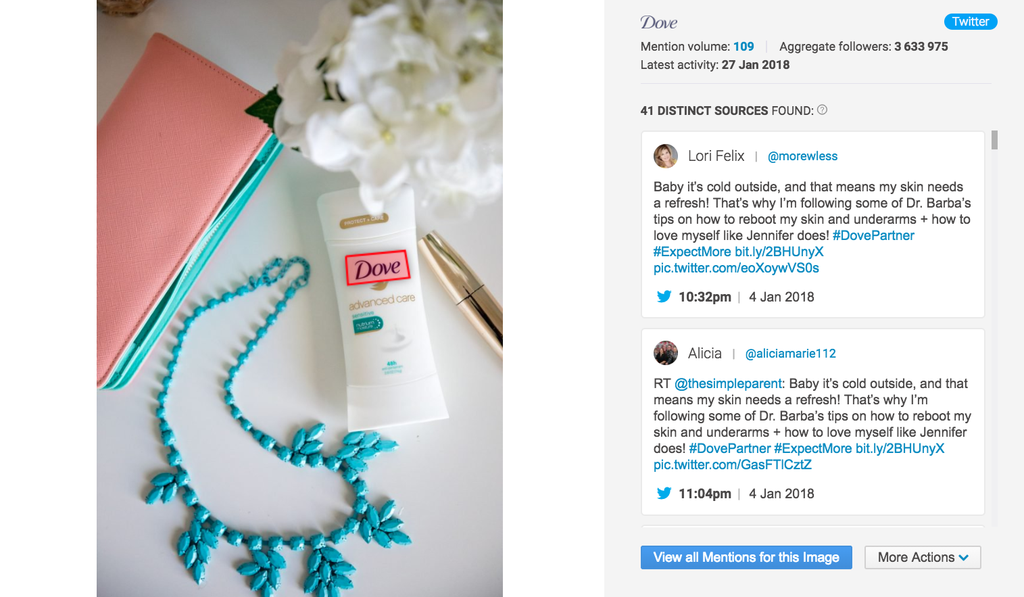1024x597 pixels.
Task: Click the red-highlighted Dove logo detection box
Action: (x=377, y=268)
